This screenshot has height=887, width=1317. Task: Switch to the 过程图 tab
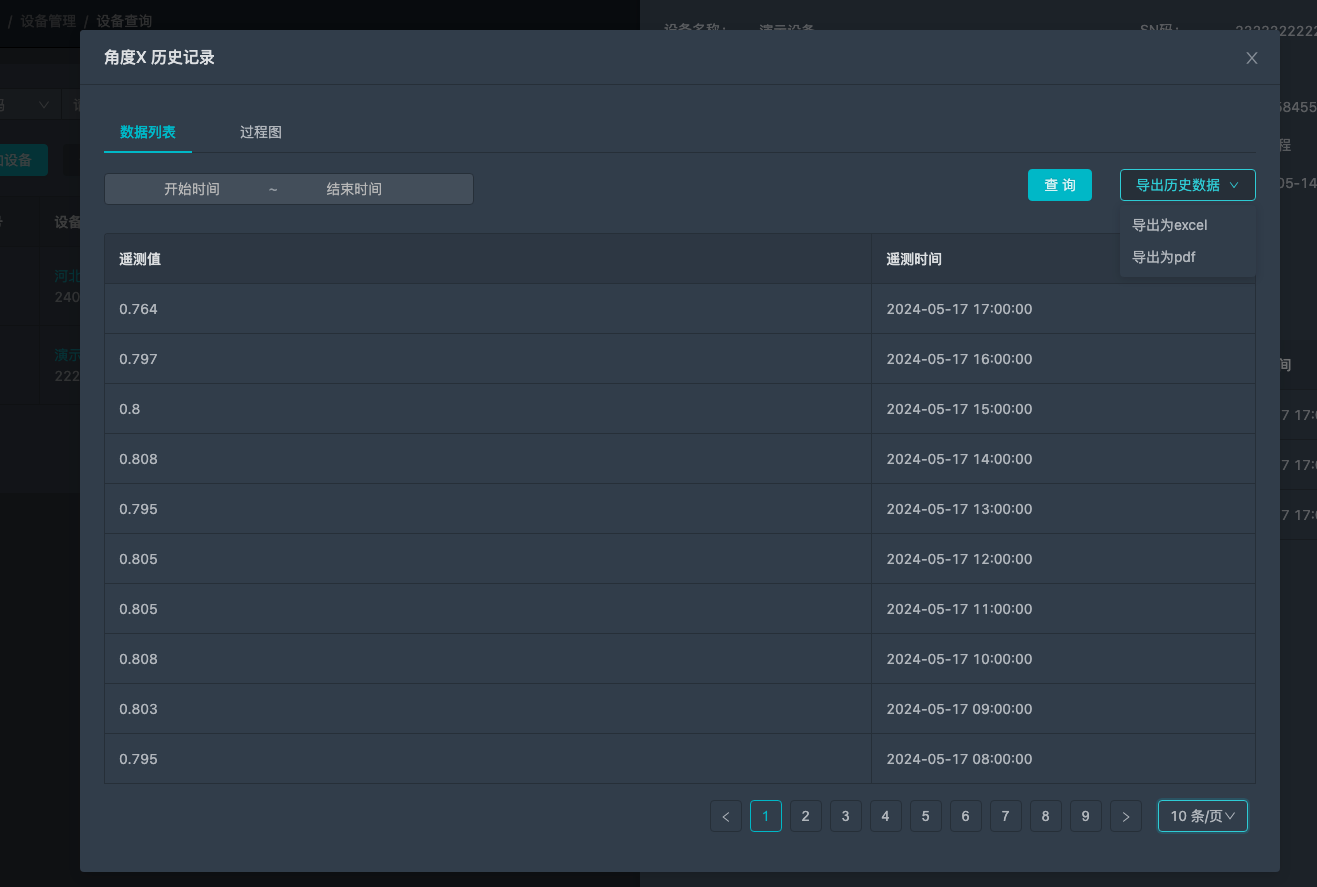click(x=261, y=132)
